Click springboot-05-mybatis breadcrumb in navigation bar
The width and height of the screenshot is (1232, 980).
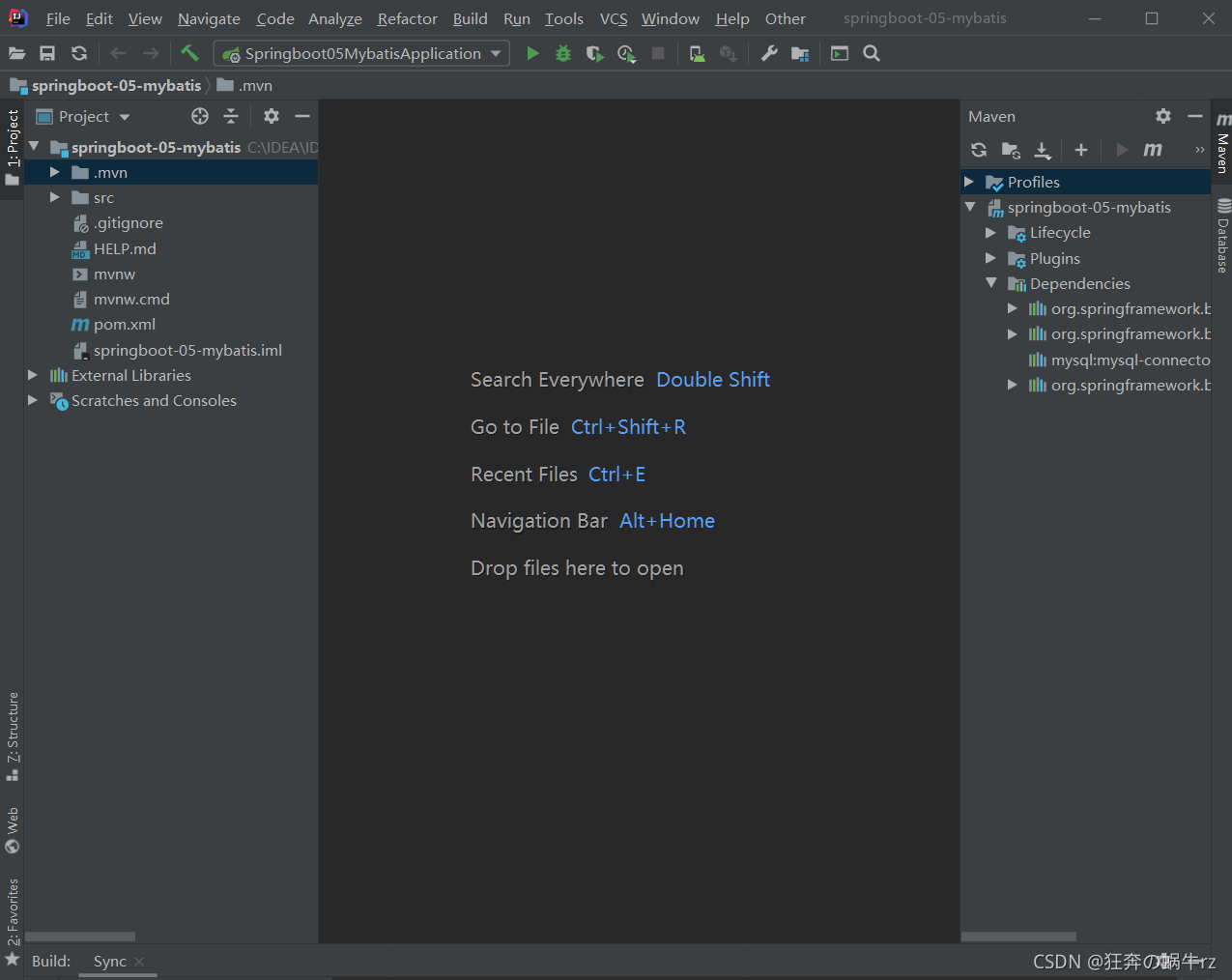116,85
